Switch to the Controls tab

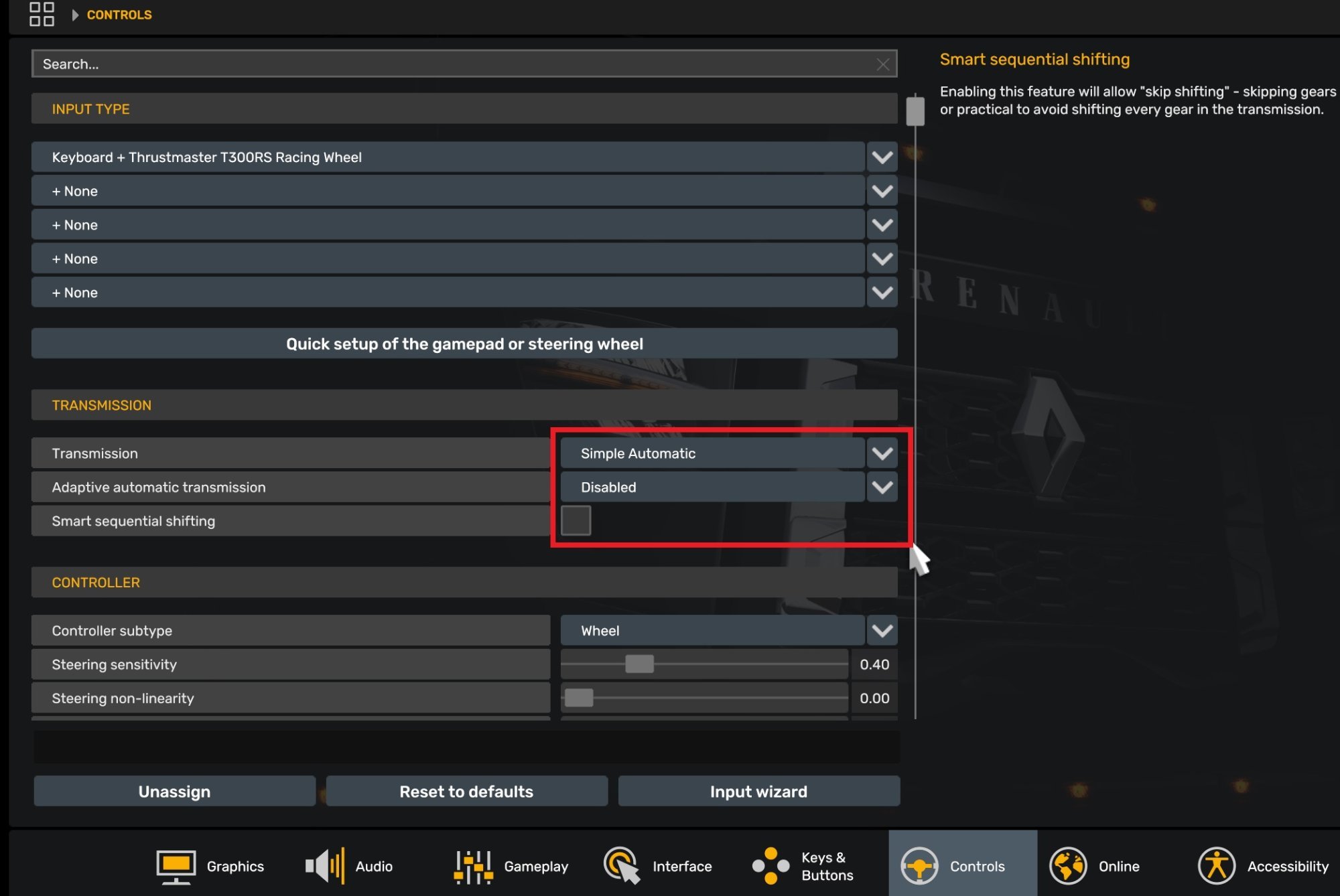962,866
